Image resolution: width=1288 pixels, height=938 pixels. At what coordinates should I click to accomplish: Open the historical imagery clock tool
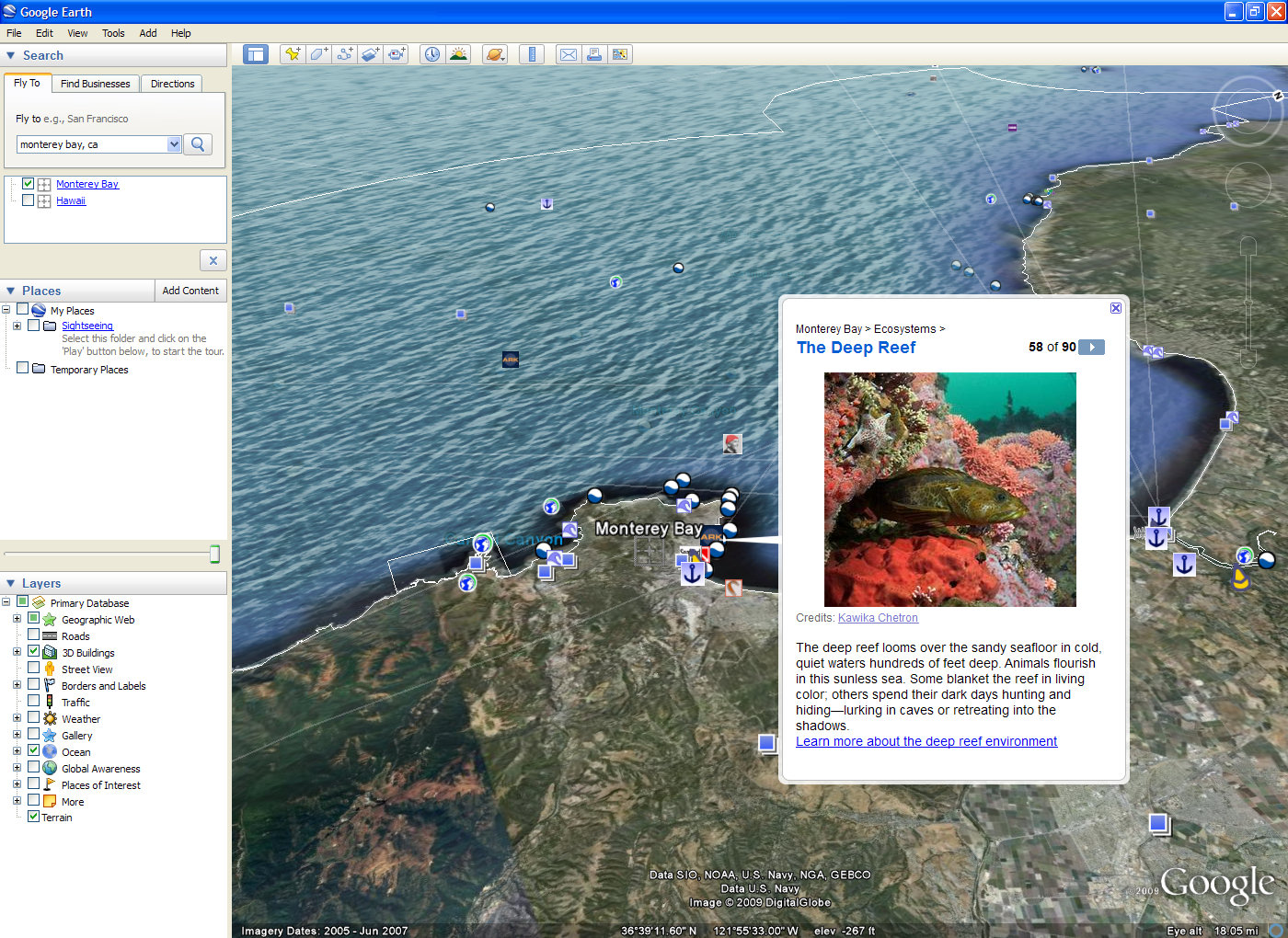(431, 54)
